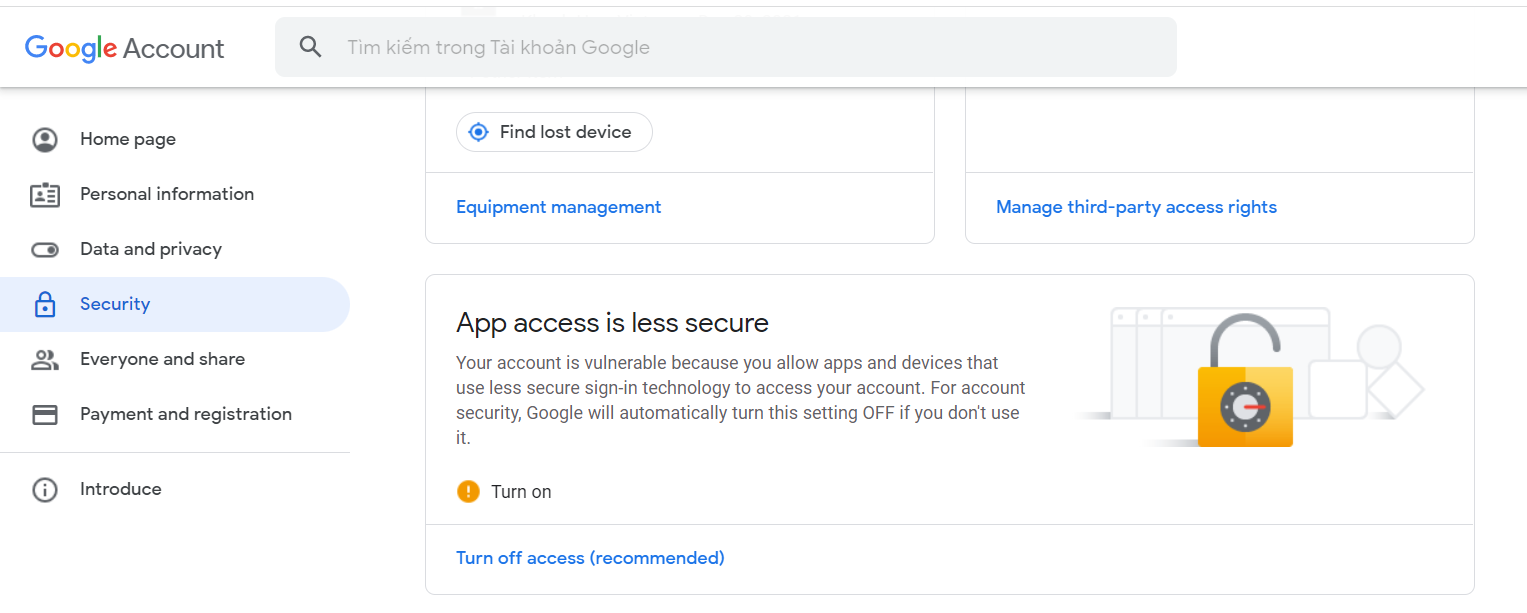
Task: Click the Payment and registration card icon
Action: 45,414
